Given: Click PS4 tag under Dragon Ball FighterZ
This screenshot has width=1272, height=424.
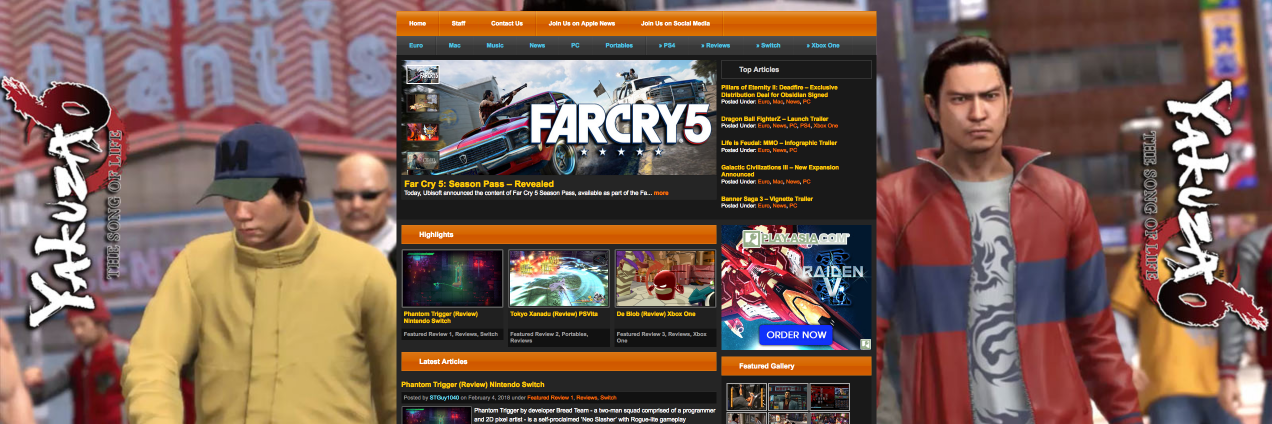Looking at the screenshot, I should point(805,126).
